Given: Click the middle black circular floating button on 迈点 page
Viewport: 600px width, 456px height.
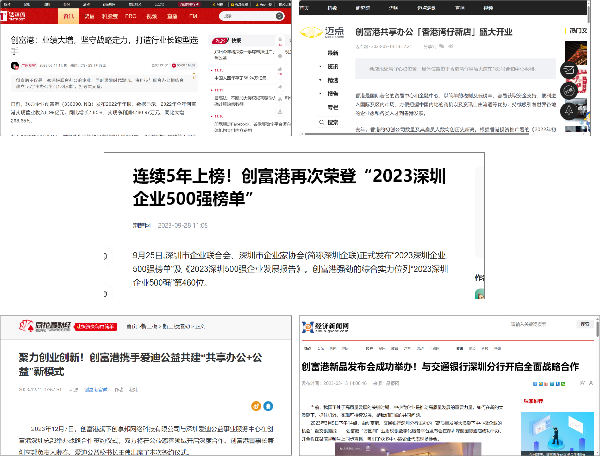Looking at the screenshot, I should [x=569, y=91].
